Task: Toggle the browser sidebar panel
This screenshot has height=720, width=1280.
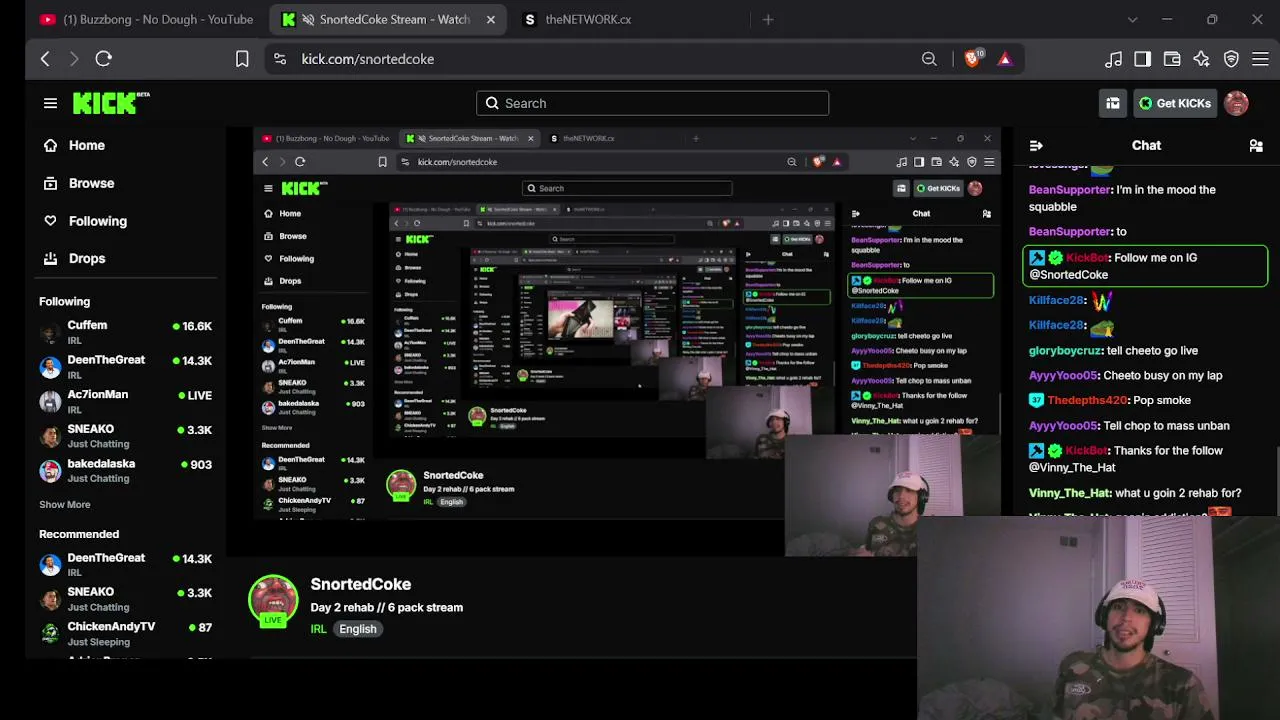Action: point(1142,59)
